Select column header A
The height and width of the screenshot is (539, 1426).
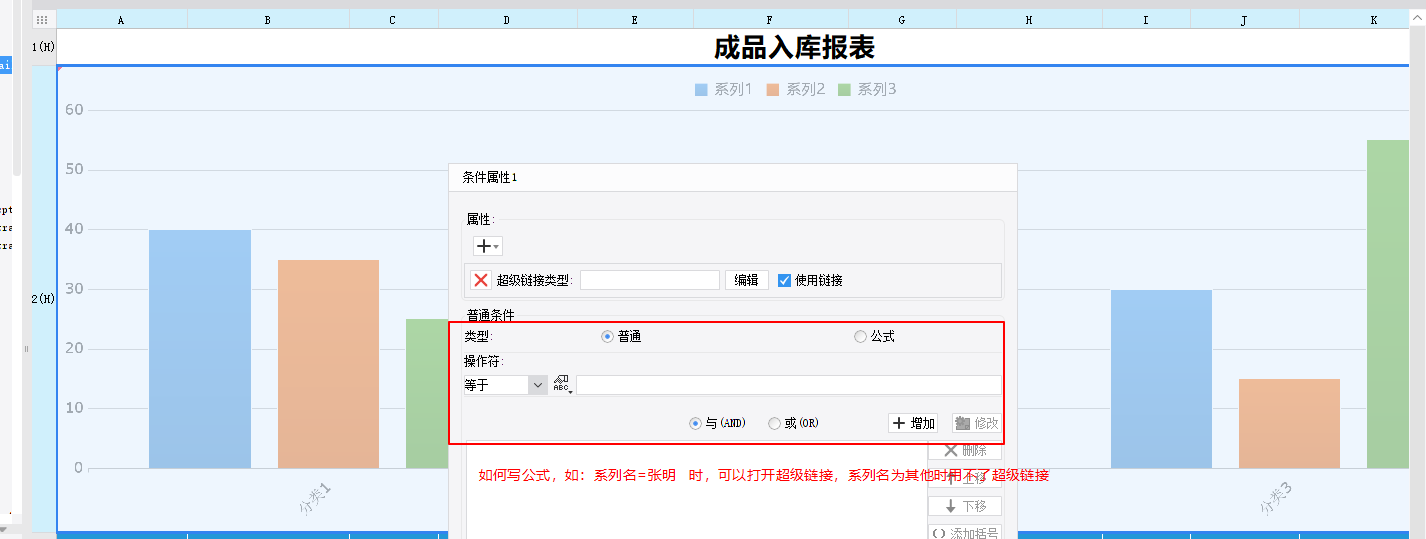[122, 19]
